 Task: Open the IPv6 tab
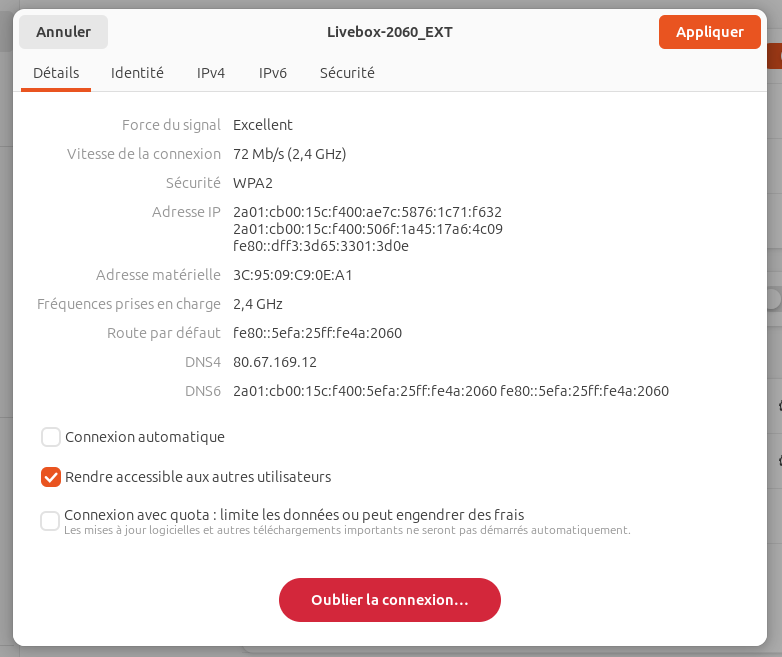272,73
